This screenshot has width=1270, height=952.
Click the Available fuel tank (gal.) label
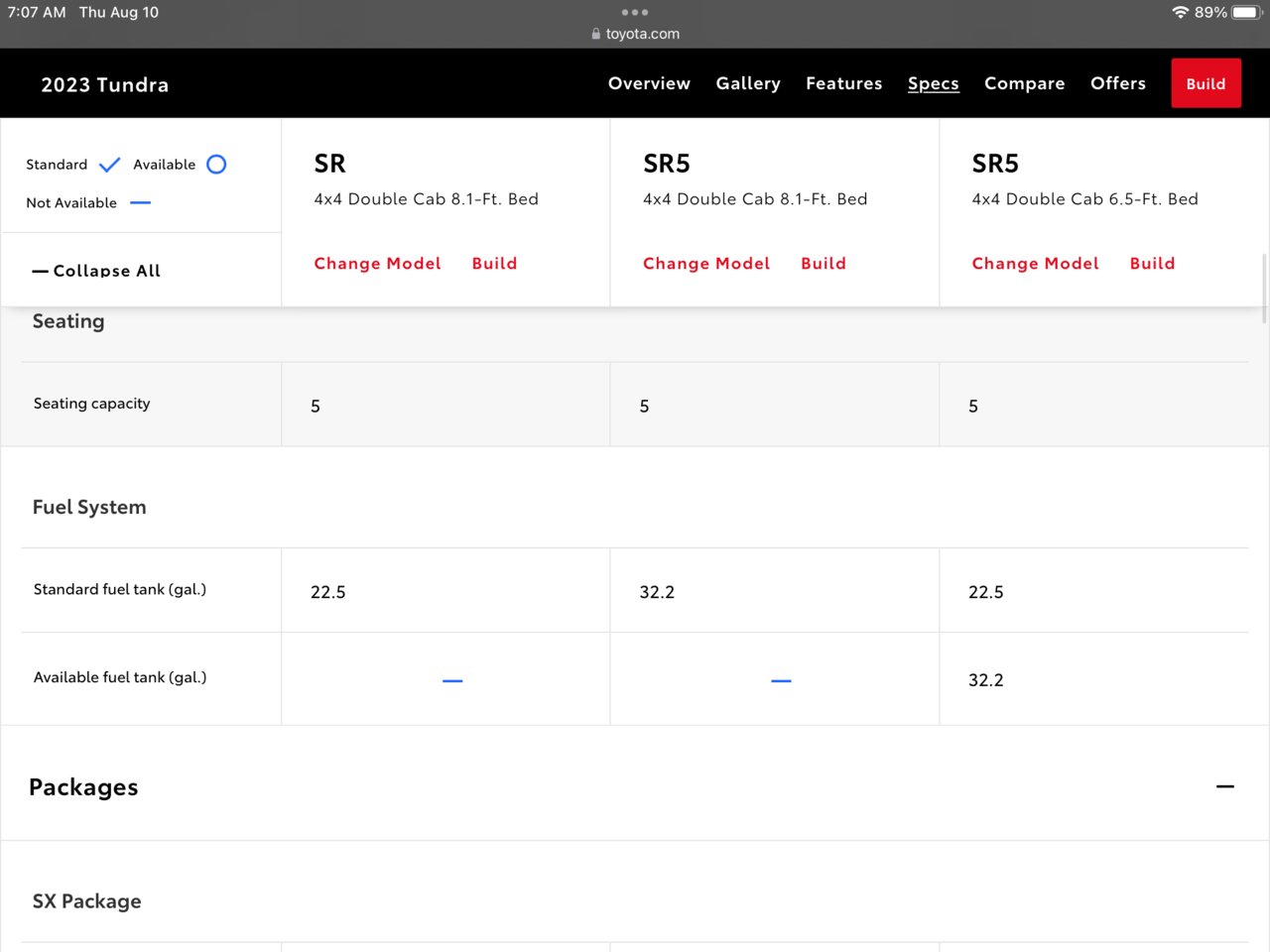(119, 677)
